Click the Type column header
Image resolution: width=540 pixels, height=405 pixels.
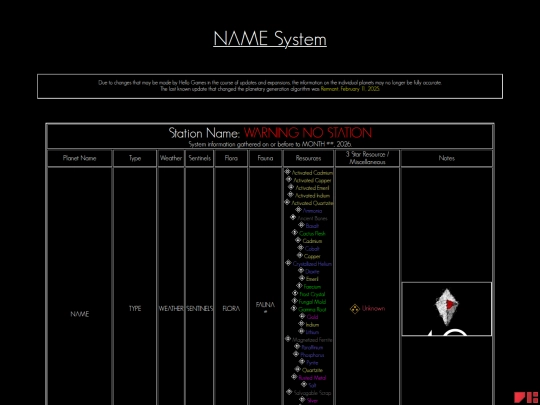[x=135, y=158]
